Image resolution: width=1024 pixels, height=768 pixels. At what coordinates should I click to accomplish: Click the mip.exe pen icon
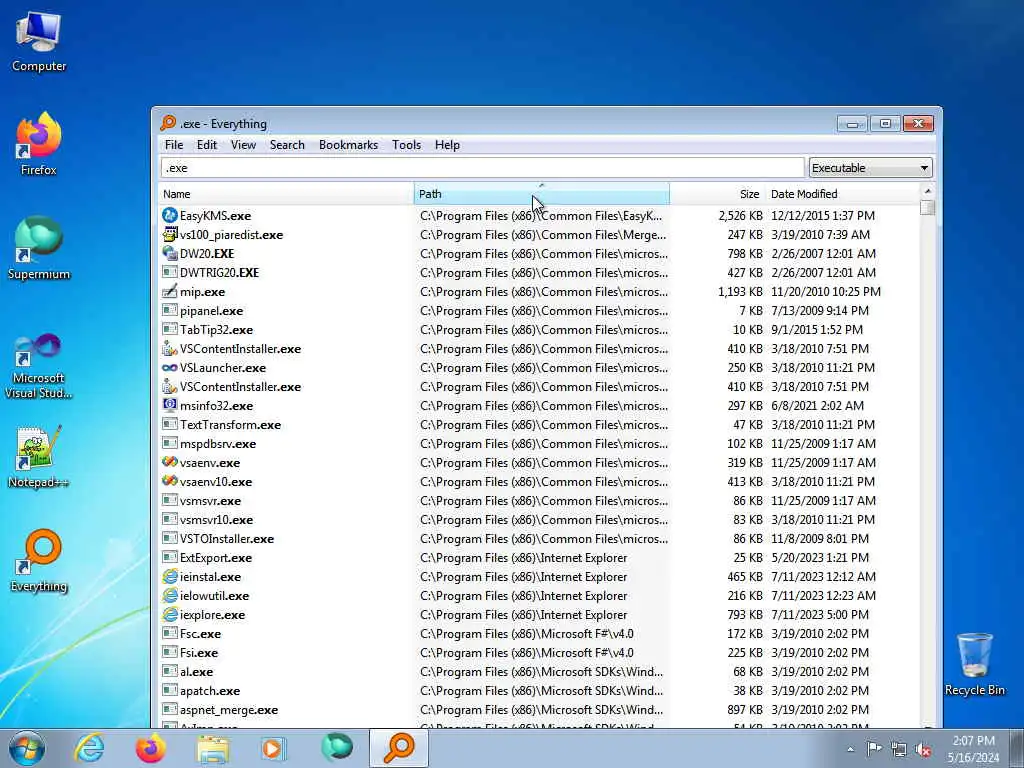(x=170, y=291)
